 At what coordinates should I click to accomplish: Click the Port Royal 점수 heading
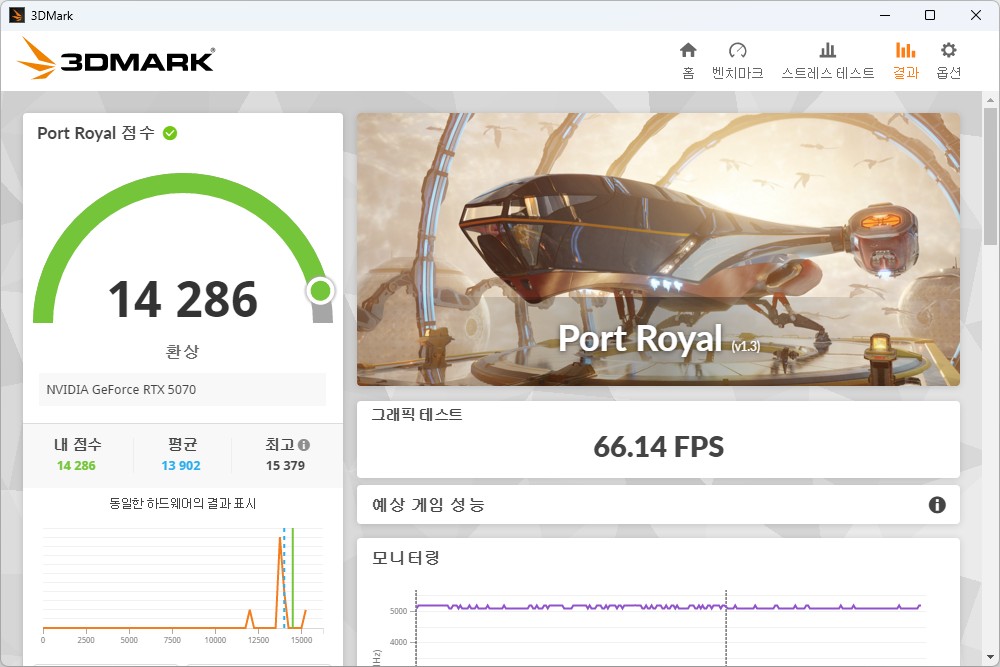[96, 133]
